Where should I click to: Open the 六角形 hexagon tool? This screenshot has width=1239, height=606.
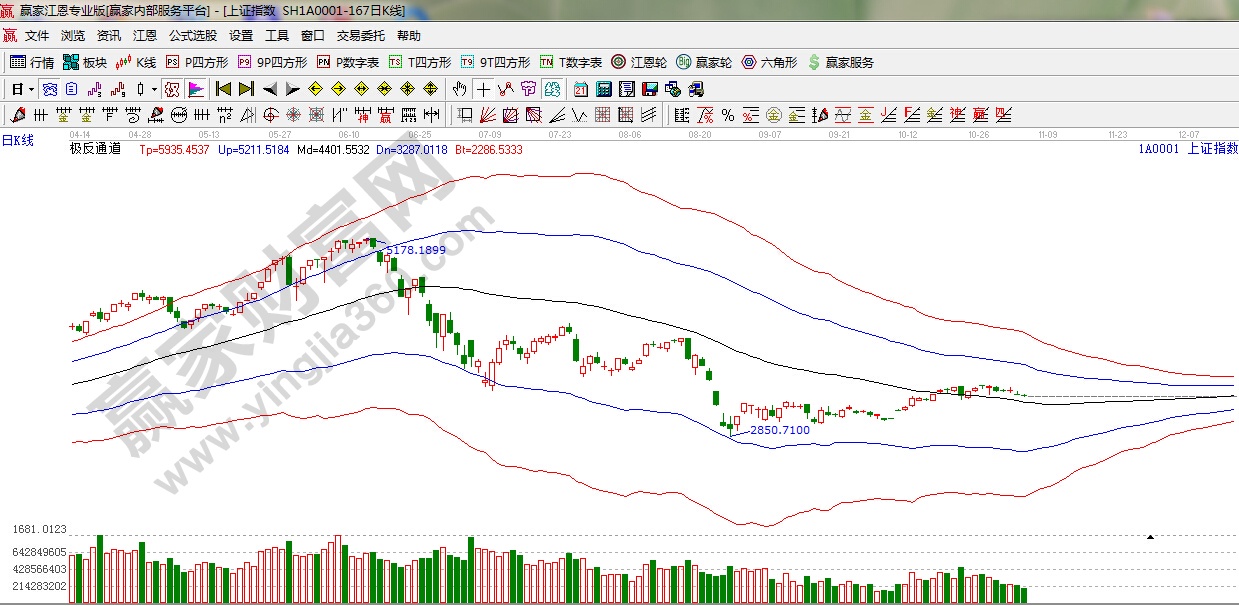pyautogui.click(x=769, y=62)
